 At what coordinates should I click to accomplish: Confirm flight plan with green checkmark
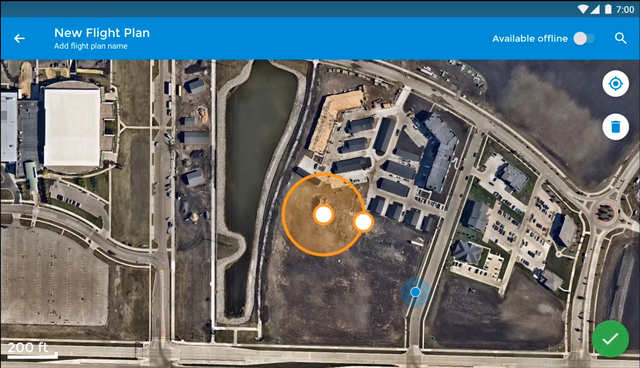[610, 339]
